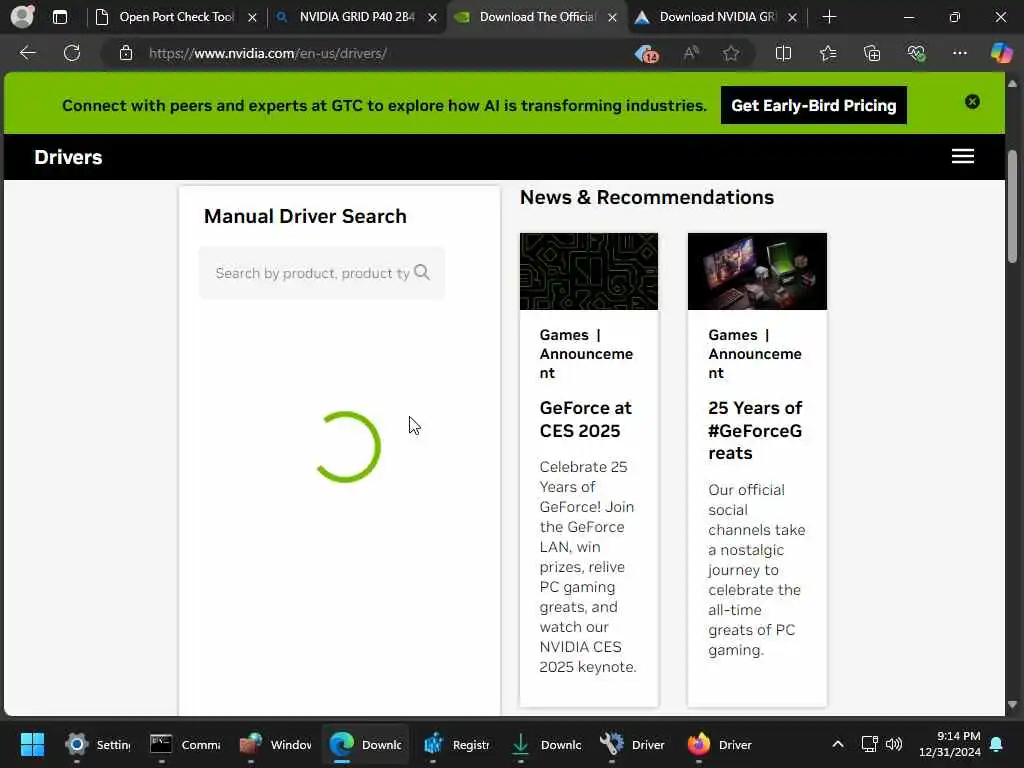The height and width of the screenshot is (768, 1024).
Task: Add this page to favorites star
Action: (731, 53)
